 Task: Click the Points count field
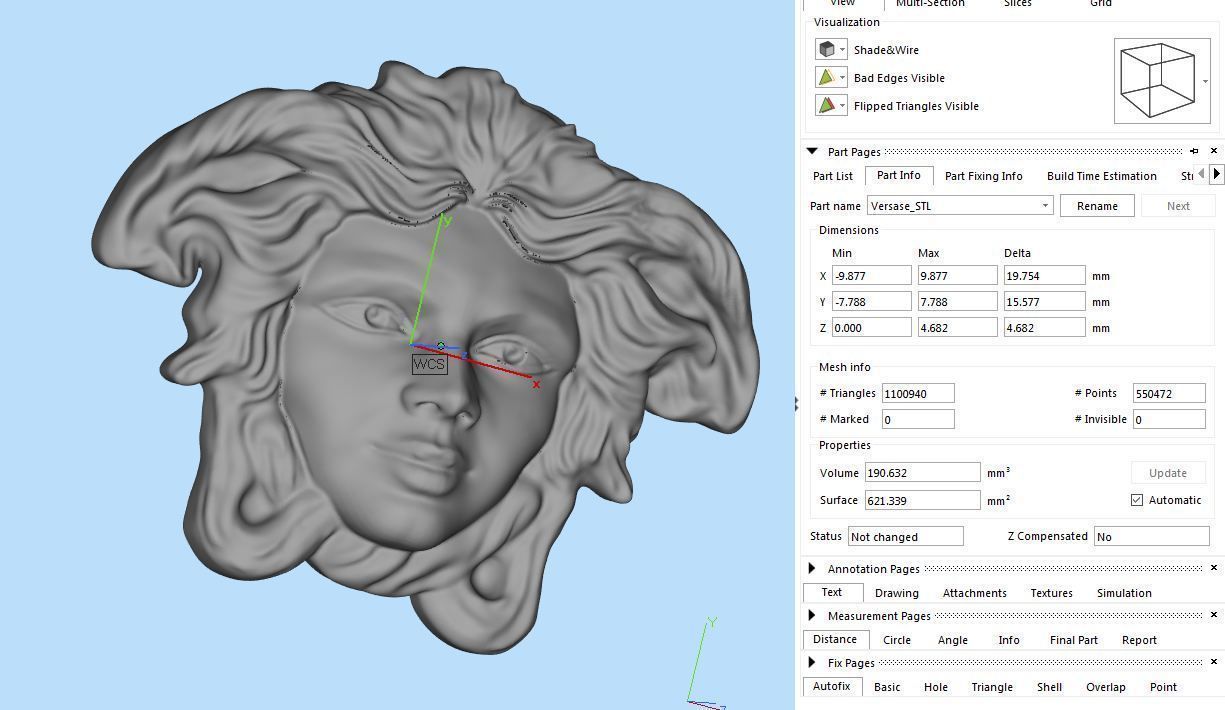coord(1168,393)
